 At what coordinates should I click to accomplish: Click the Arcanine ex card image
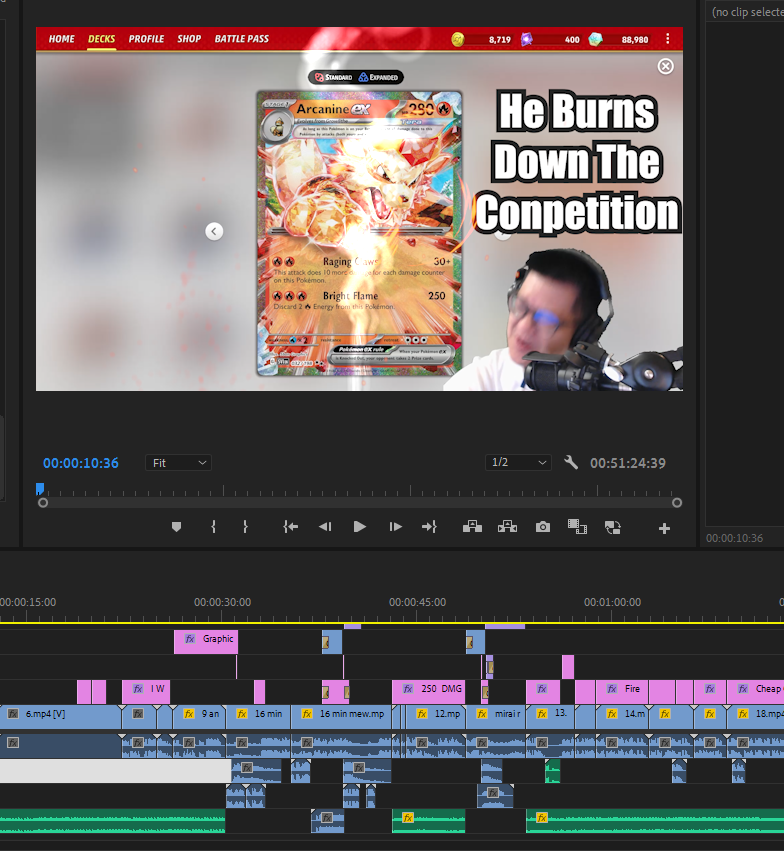(x=359, y=233)
